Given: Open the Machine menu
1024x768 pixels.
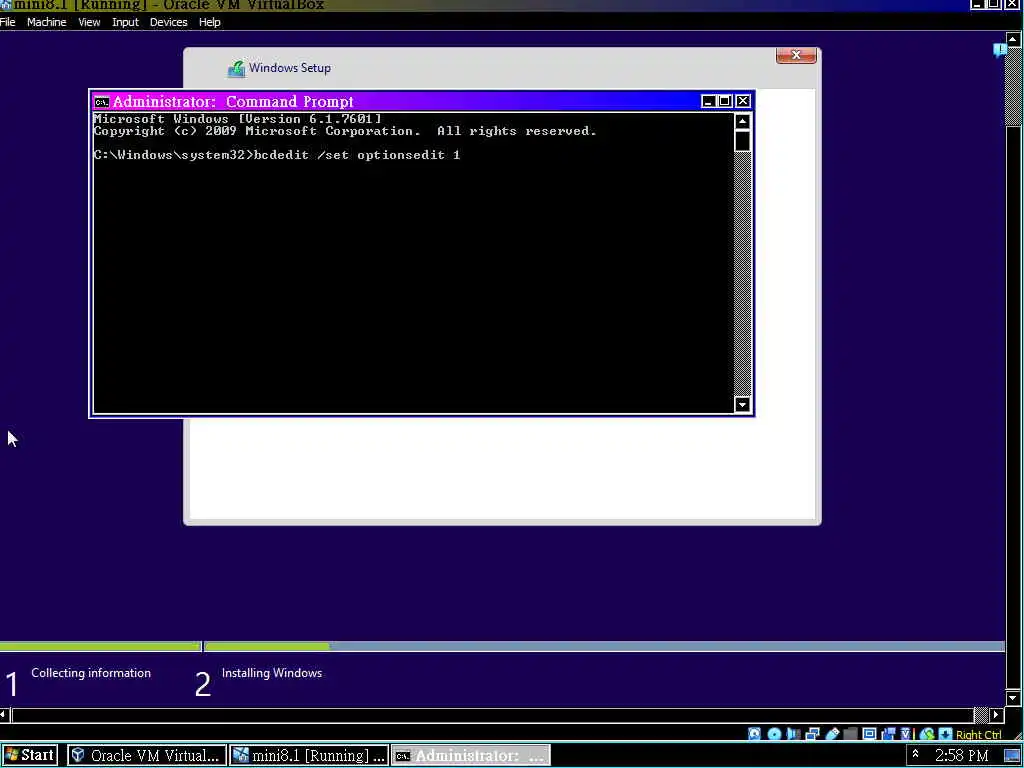Looking at the screenshot, I should click(x=46, y=22).
